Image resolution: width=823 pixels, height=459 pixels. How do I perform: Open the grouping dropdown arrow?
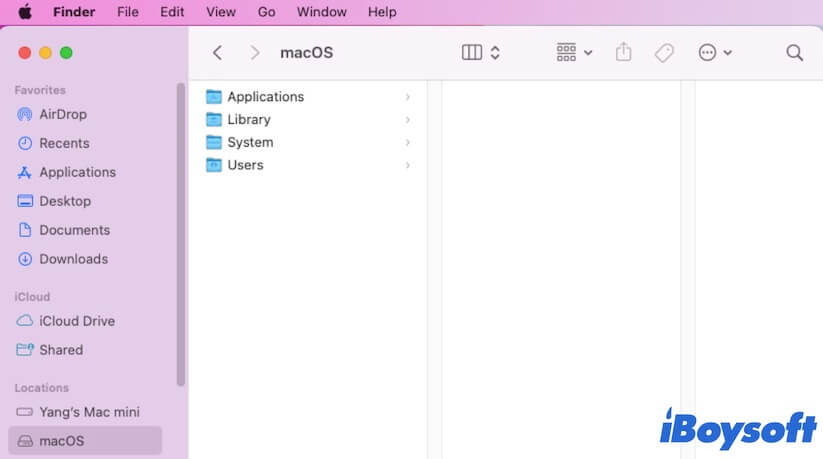588,53
